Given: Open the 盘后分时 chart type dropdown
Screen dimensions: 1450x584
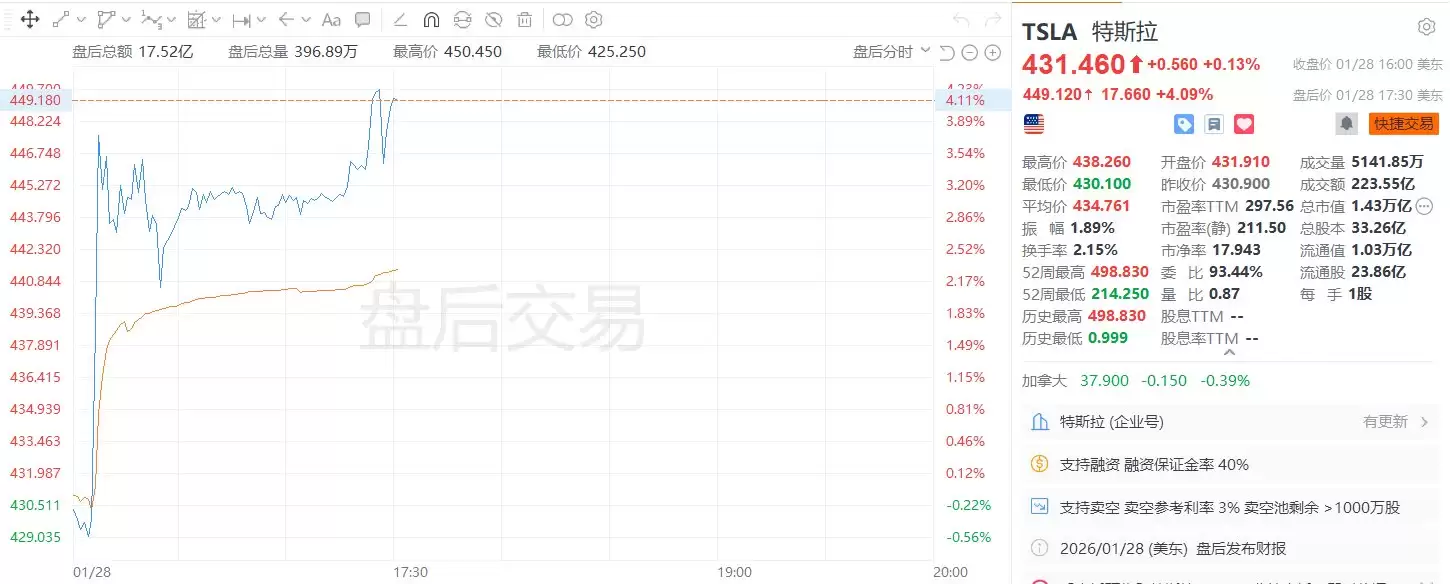Looking at the screenshot, I should (891, 52).
